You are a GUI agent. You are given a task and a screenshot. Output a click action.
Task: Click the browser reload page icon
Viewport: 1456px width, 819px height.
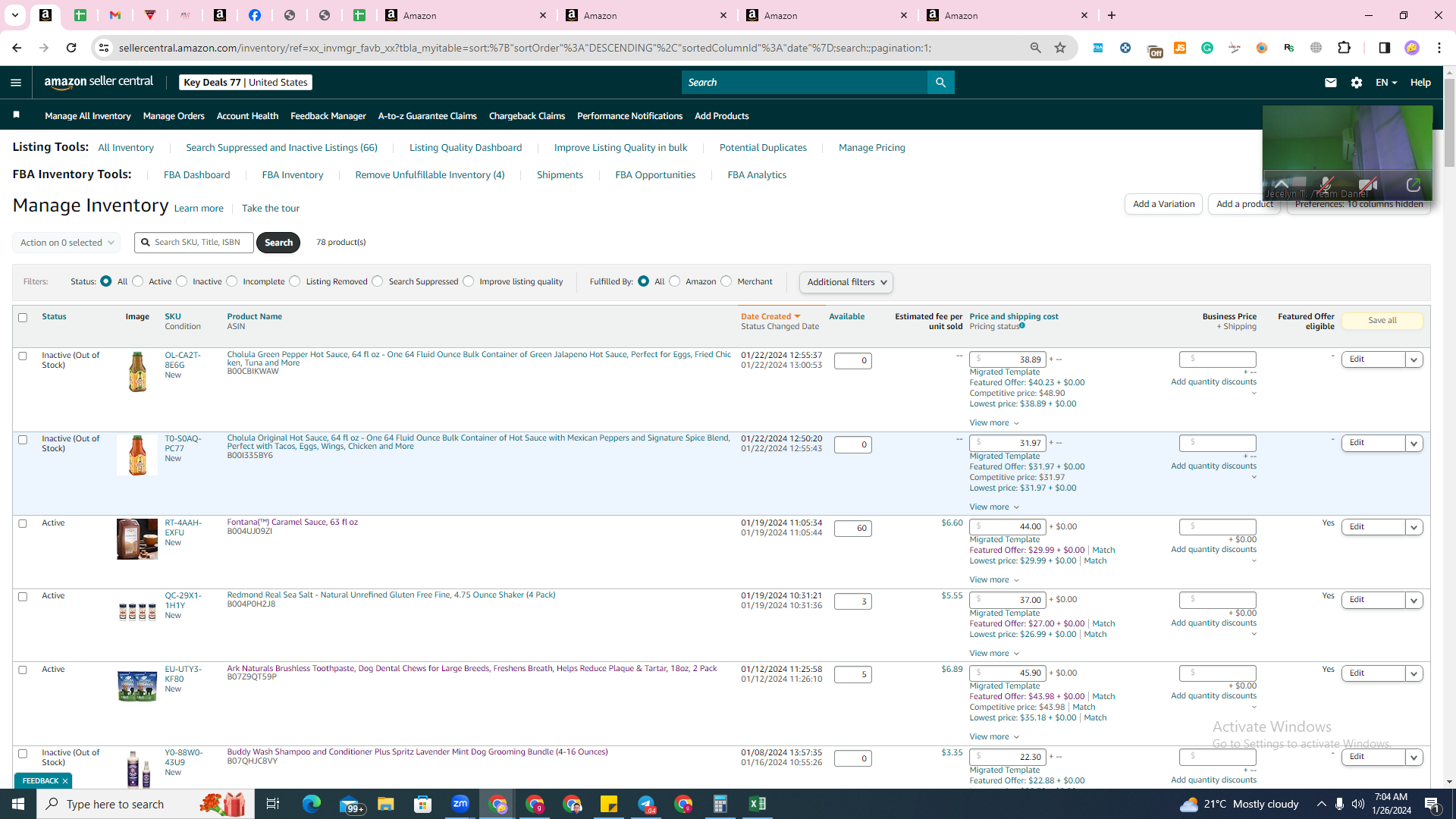[x=71, y=48]
